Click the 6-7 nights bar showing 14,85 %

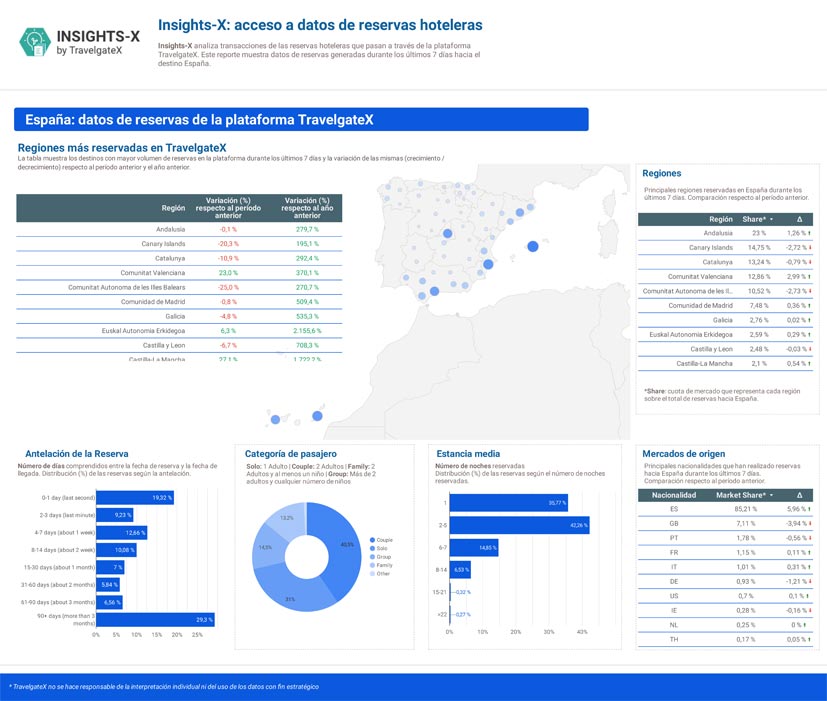point(474,548)
